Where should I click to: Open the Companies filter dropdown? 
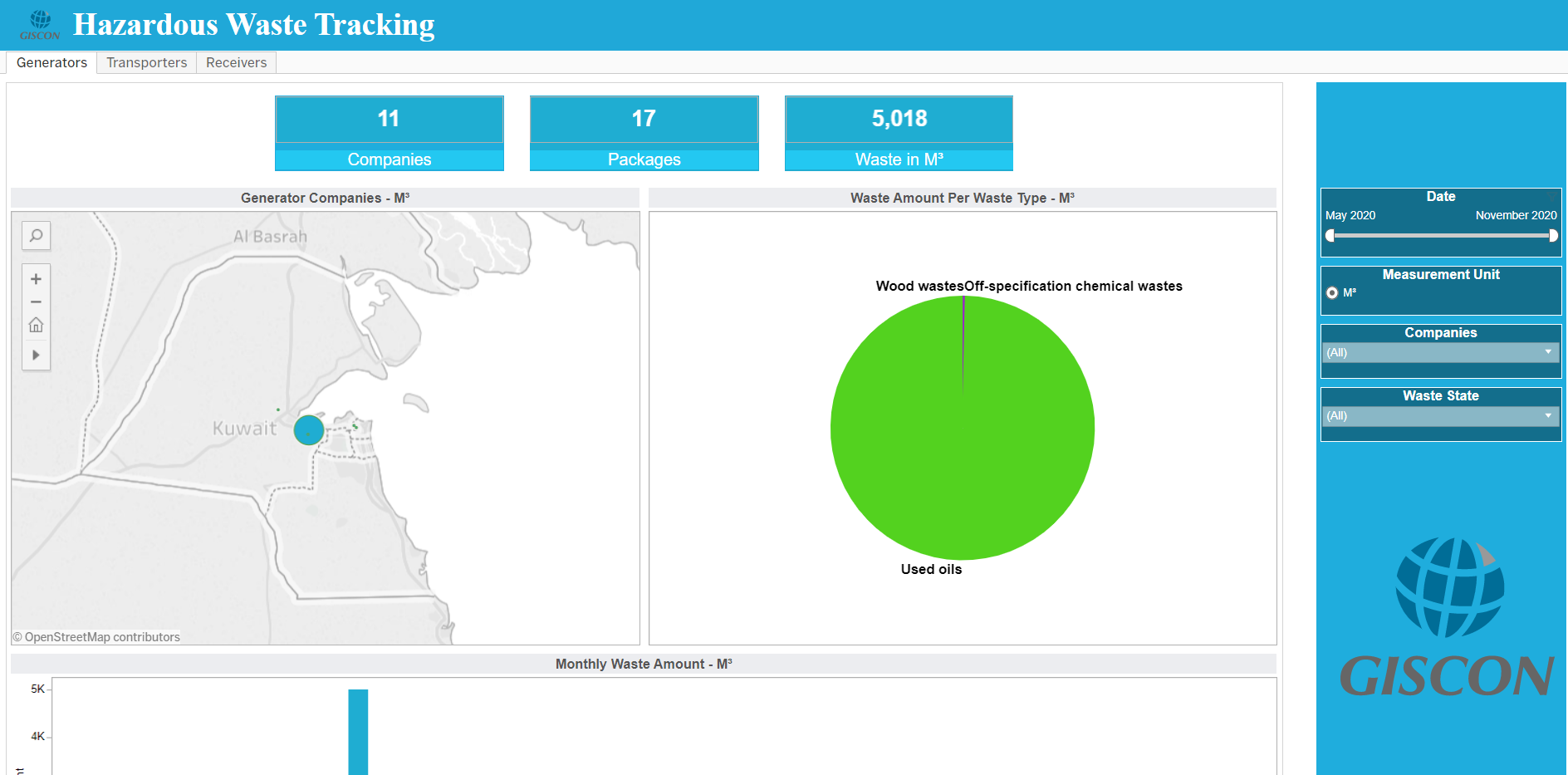click(1440, 352)
